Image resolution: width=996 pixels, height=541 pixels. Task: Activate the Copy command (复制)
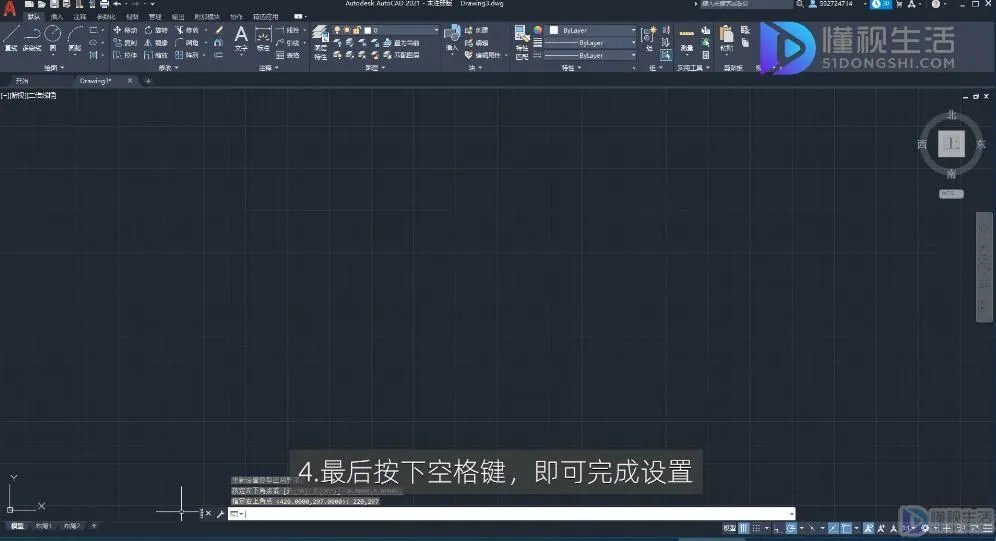tap(125, 43)
